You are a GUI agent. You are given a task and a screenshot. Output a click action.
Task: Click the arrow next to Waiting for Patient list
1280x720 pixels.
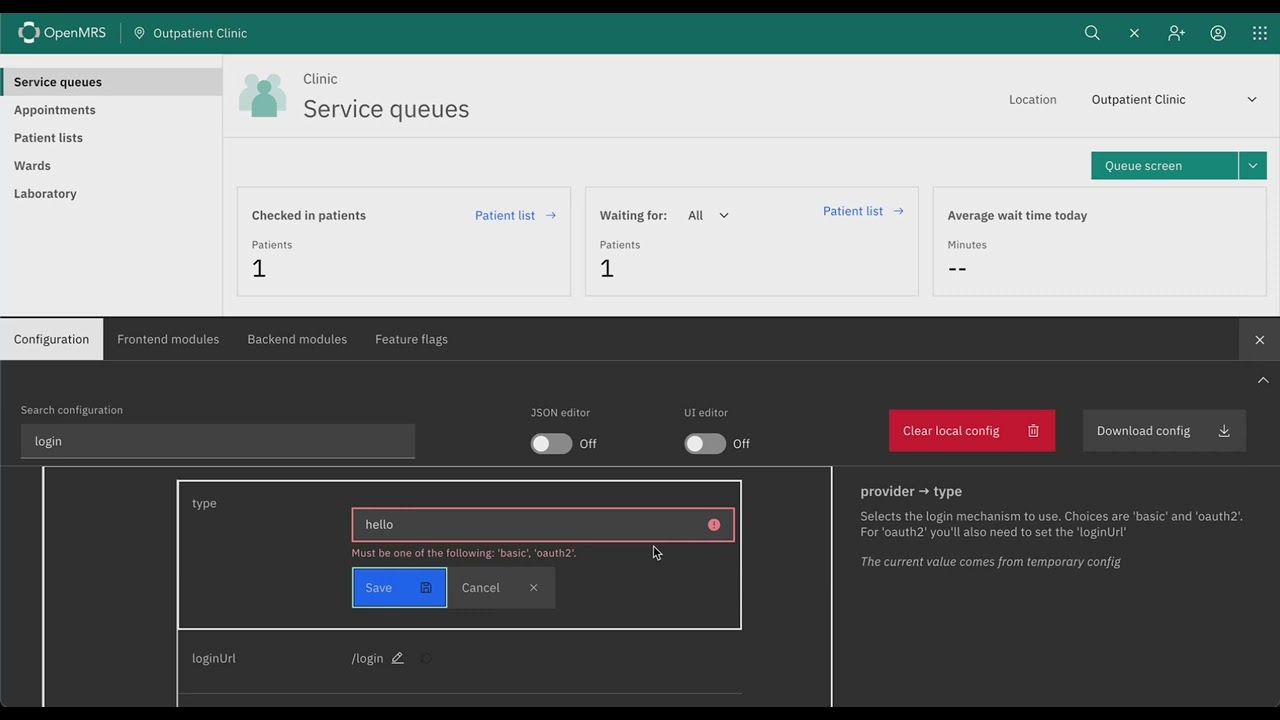coord(898,211)
